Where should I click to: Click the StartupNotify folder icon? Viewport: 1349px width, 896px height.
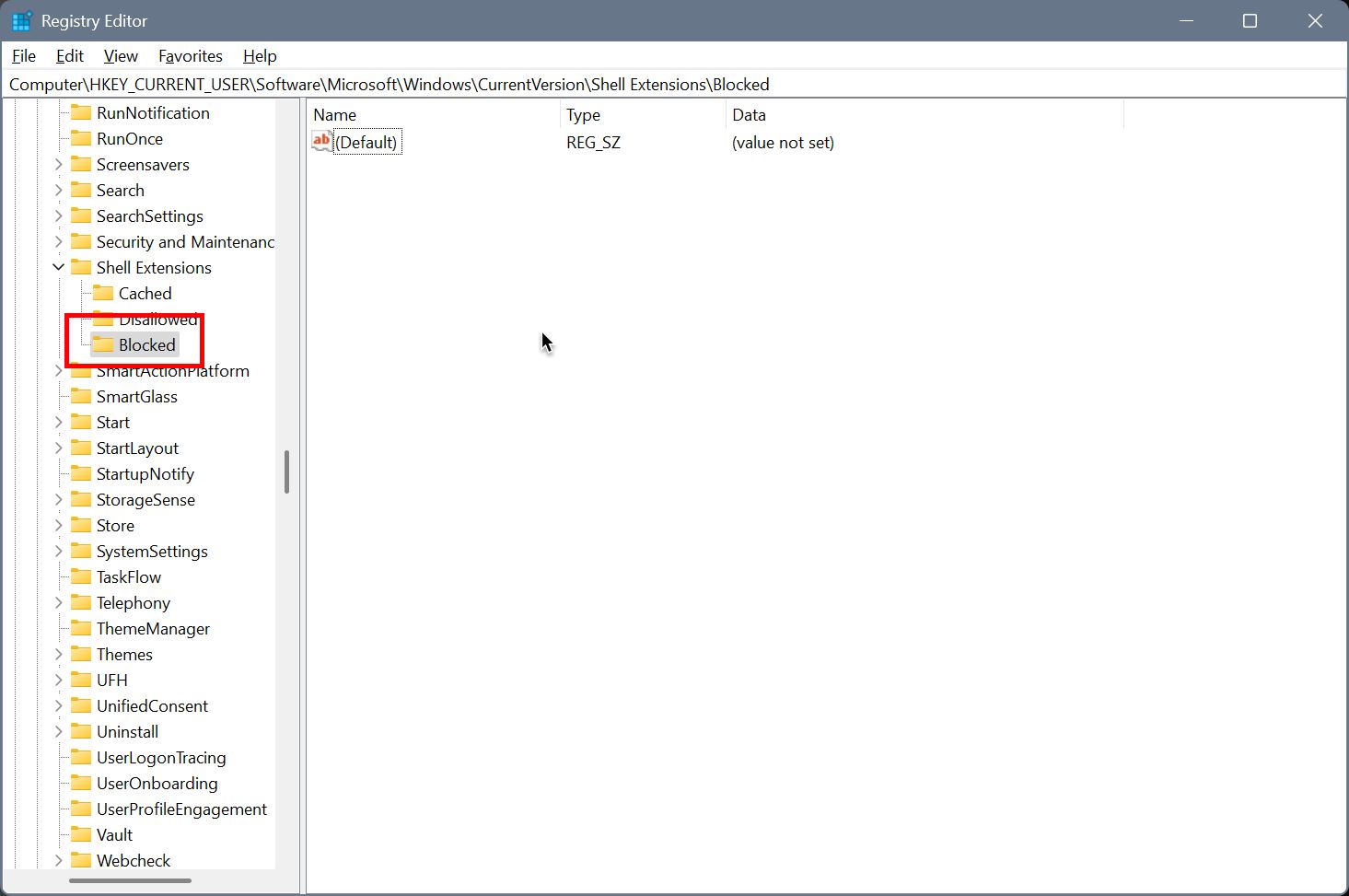click(x=81, y=473)
